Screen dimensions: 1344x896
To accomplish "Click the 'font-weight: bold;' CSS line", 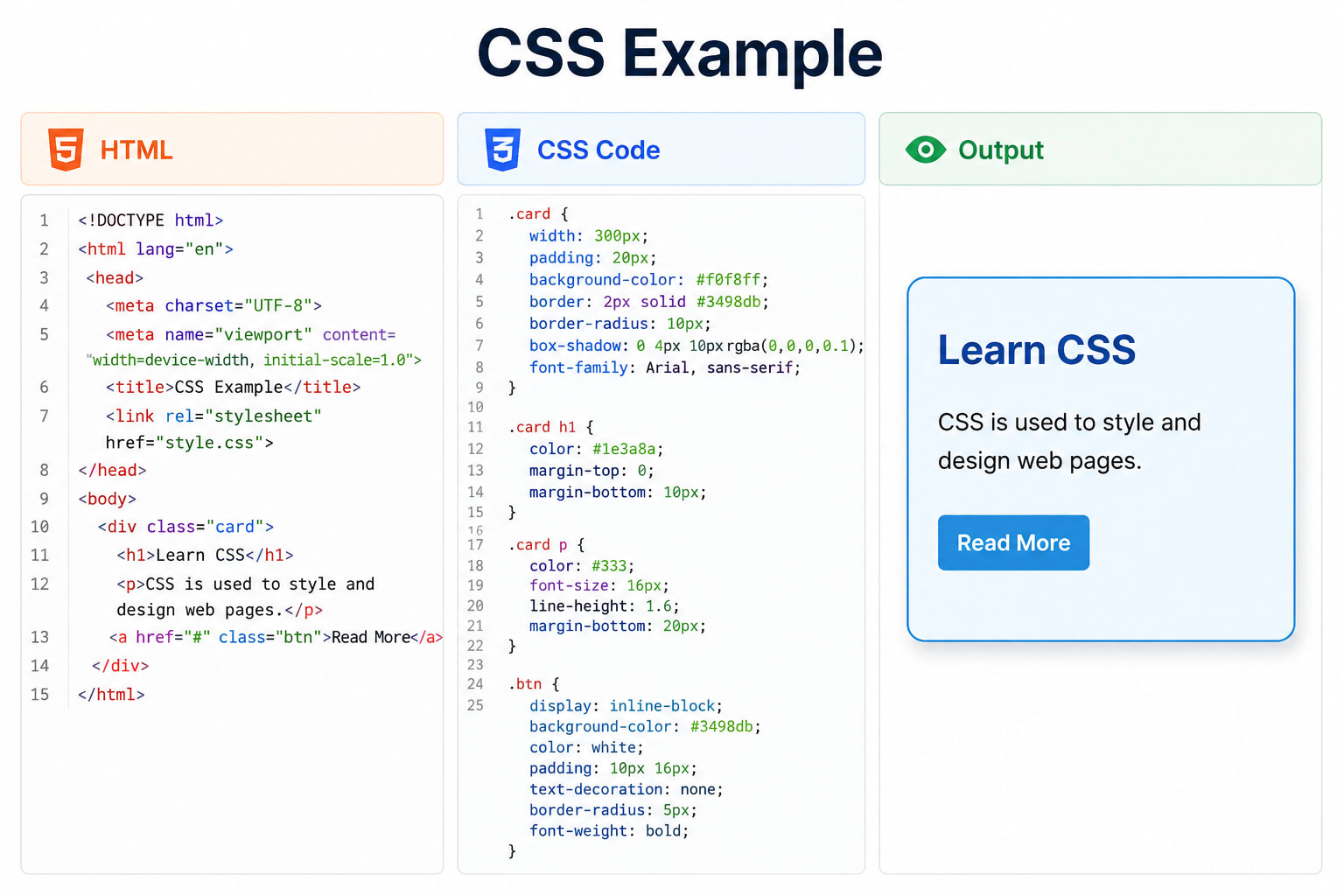I will pos(609,831).
